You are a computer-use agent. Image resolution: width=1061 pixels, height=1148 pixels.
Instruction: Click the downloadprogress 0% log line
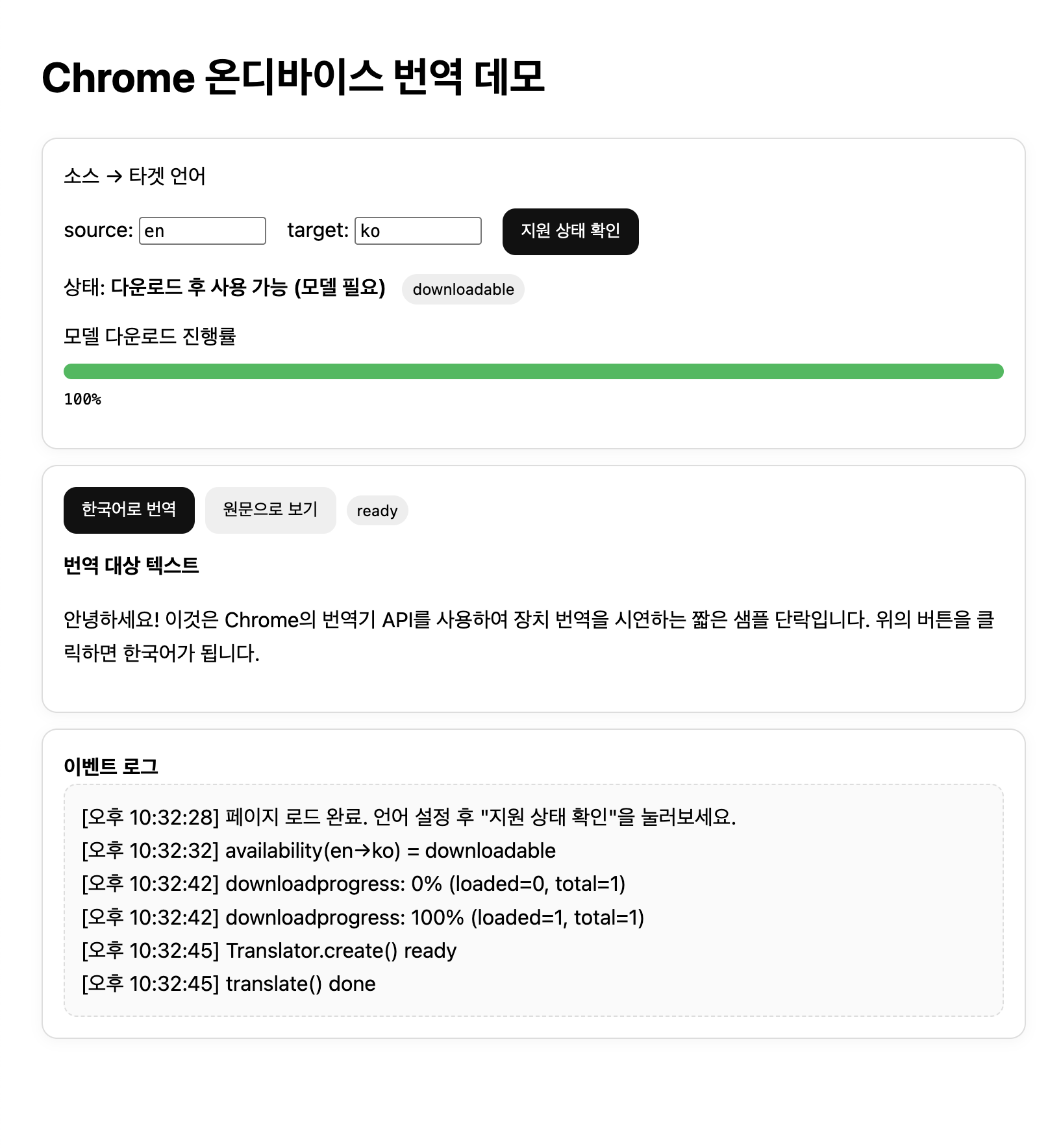[x=353, y=884]
